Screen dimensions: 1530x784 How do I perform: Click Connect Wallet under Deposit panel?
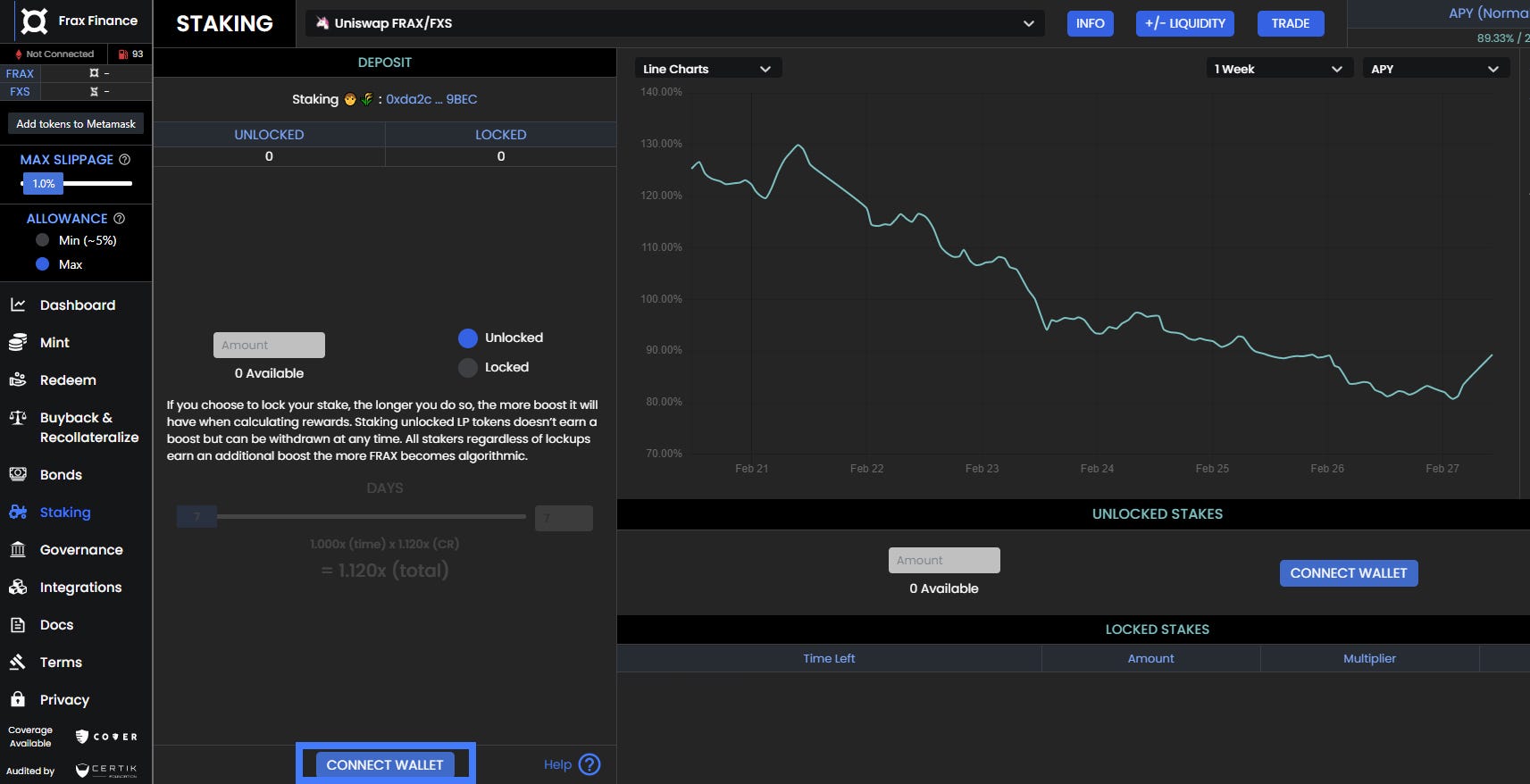(385, 764)
